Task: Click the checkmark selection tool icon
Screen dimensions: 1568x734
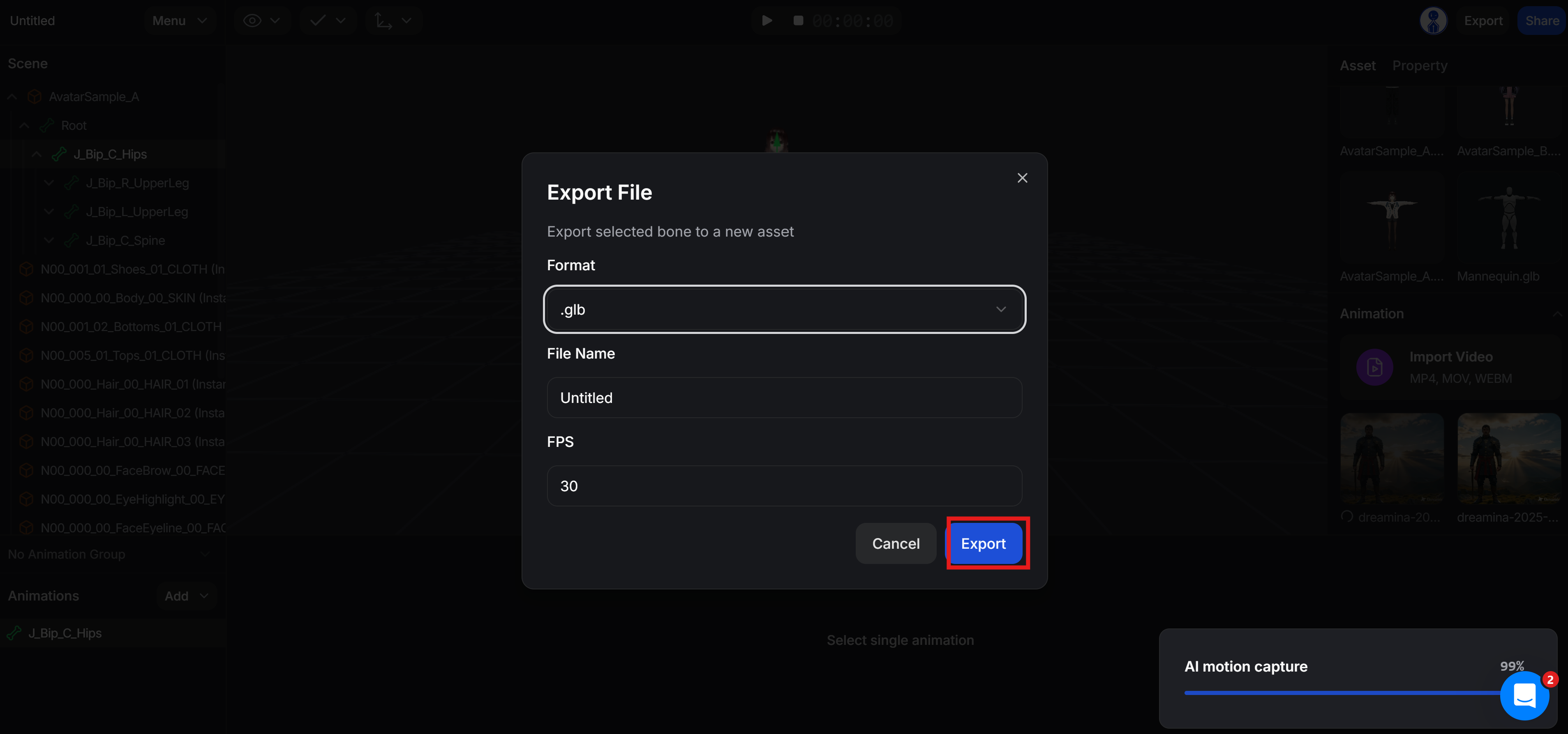Action: tap(317, 20)
